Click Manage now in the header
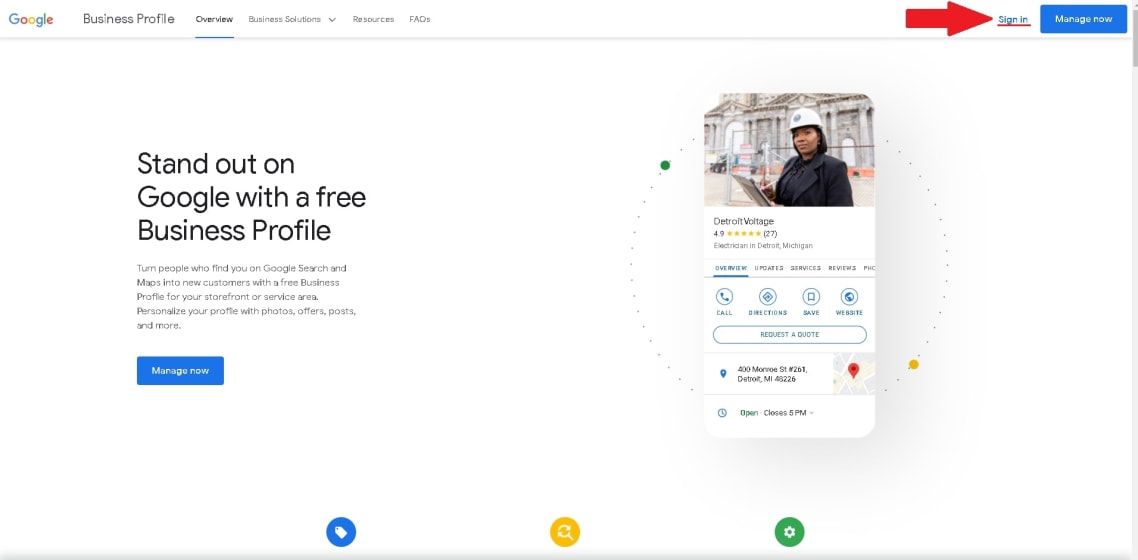 (1083, 19)
